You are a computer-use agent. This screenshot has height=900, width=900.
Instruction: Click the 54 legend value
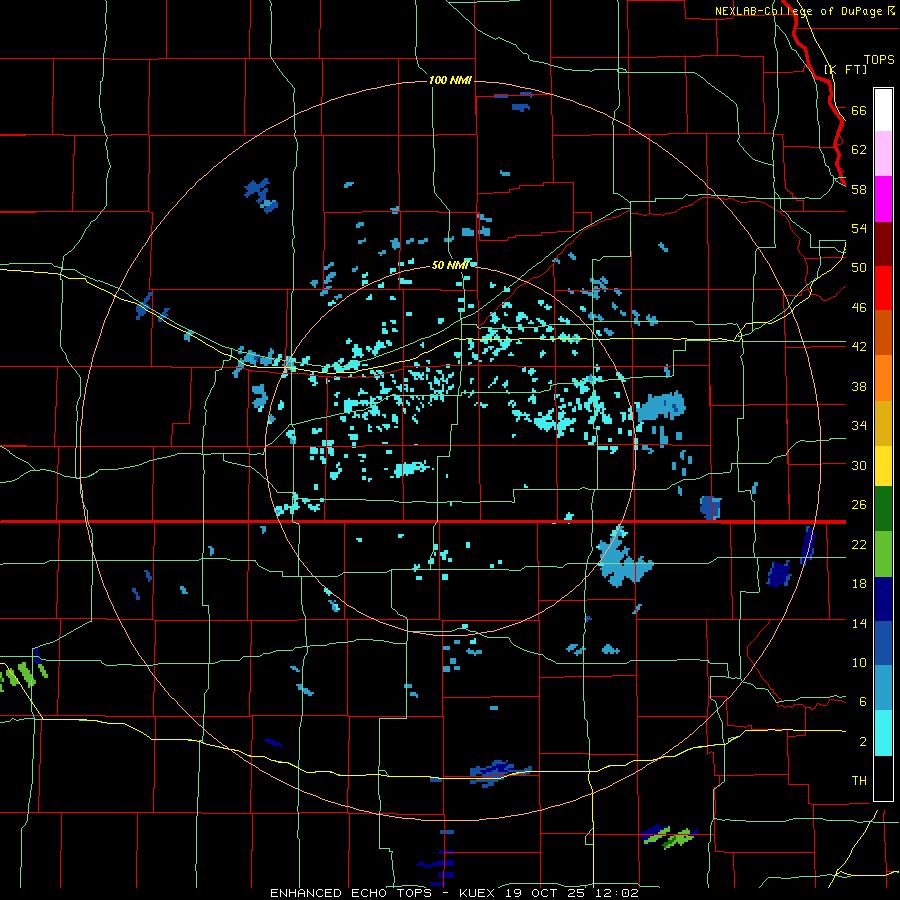point(859,228)
